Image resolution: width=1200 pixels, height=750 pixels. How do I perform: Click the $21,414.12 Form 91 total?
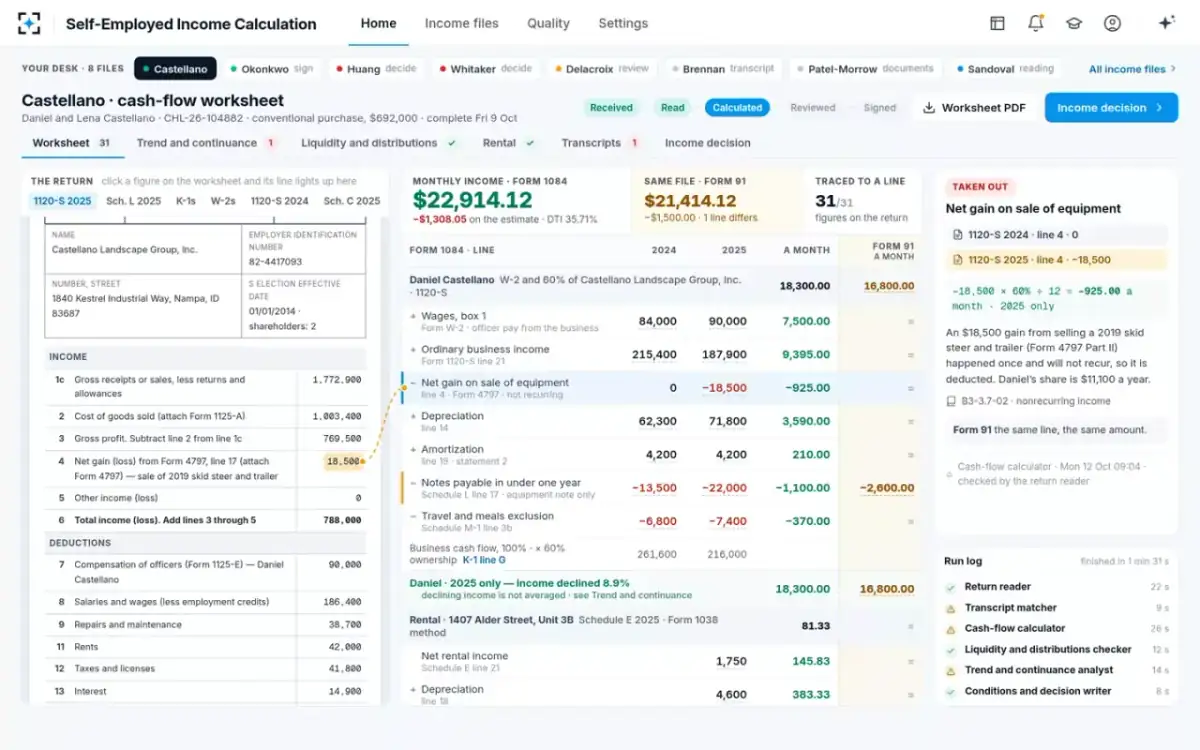coord(688,200)
